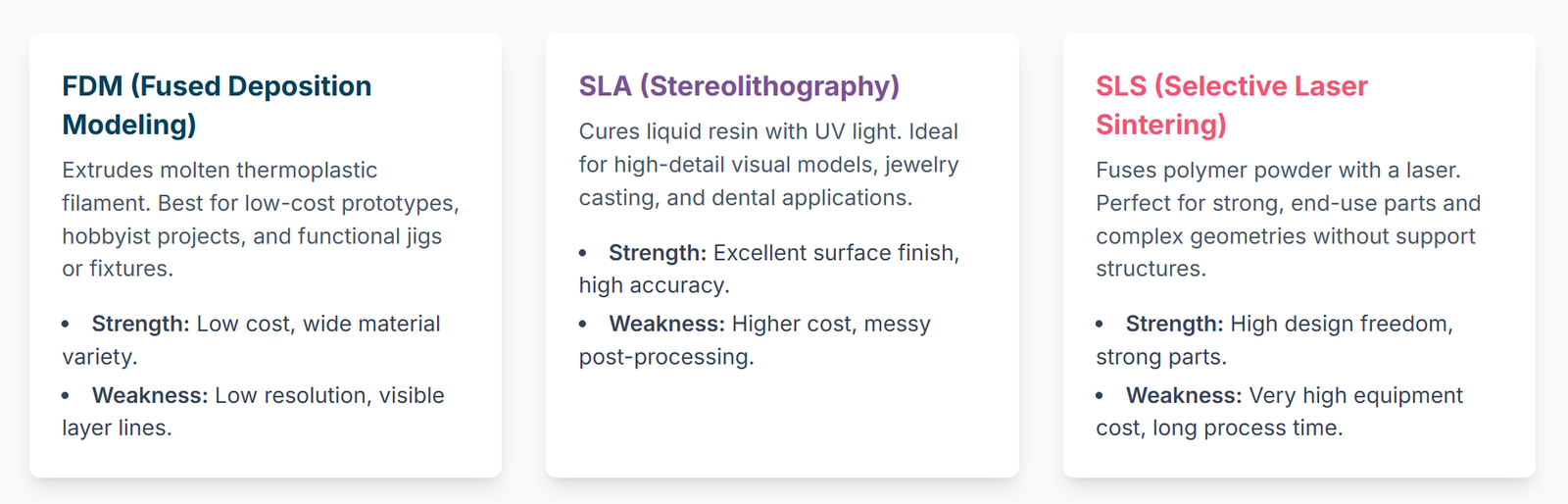Click the bold Strength label in FDM card
1568x504 pixels.
point(140,324)
